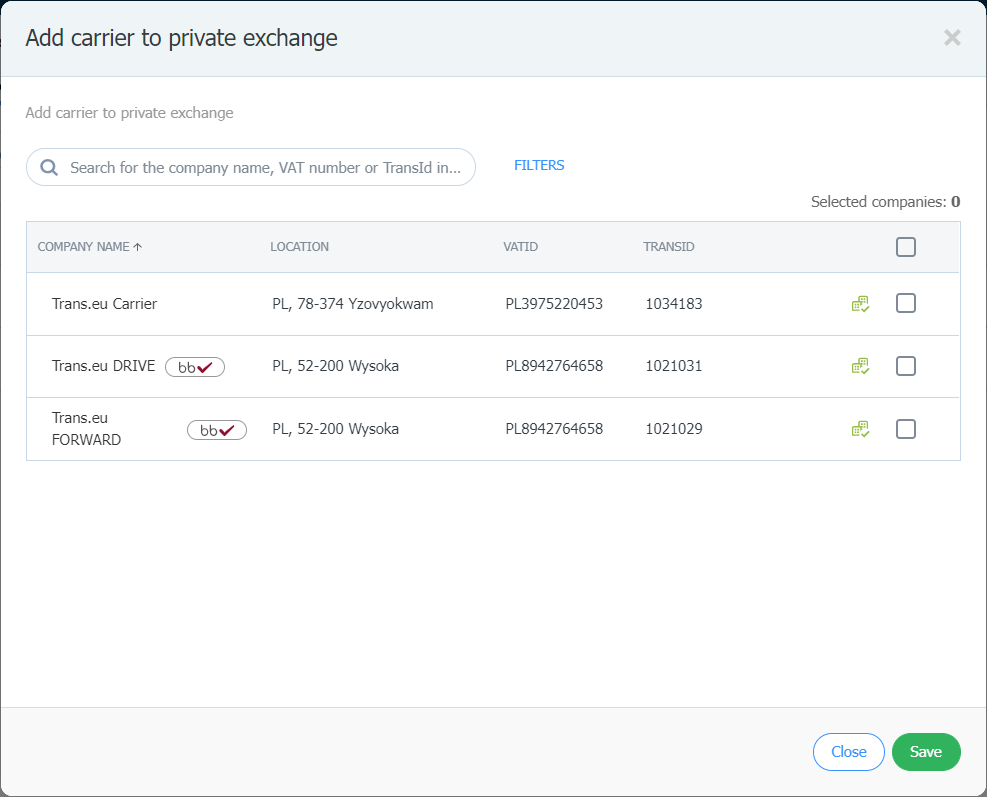Screen dimensions: 987x797
Task: Click PL8942764658 in Trans.eu FORWARD row
Action: point(554,429)
